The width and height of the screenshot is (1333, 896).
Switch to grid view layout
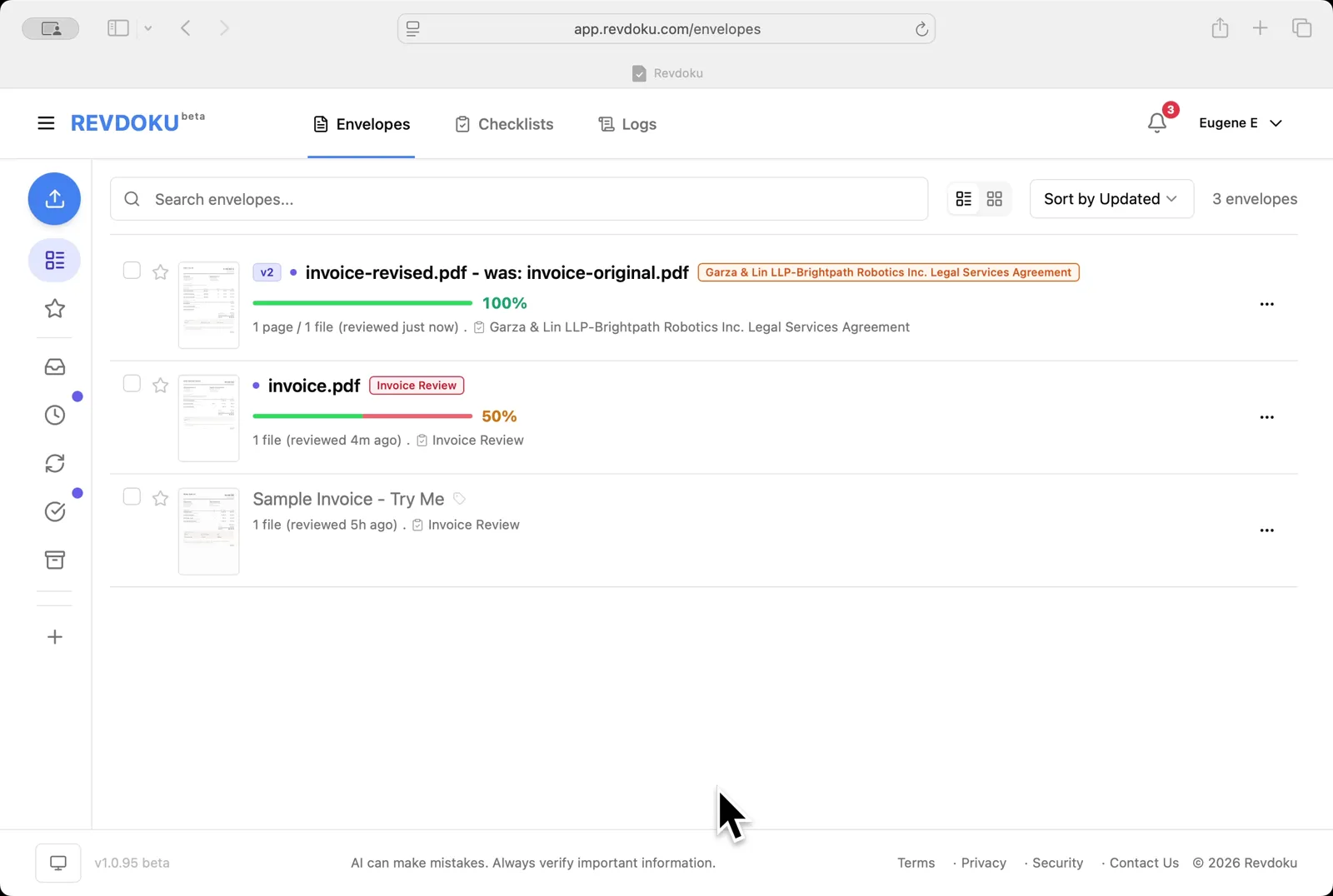[x=996, y=198]
